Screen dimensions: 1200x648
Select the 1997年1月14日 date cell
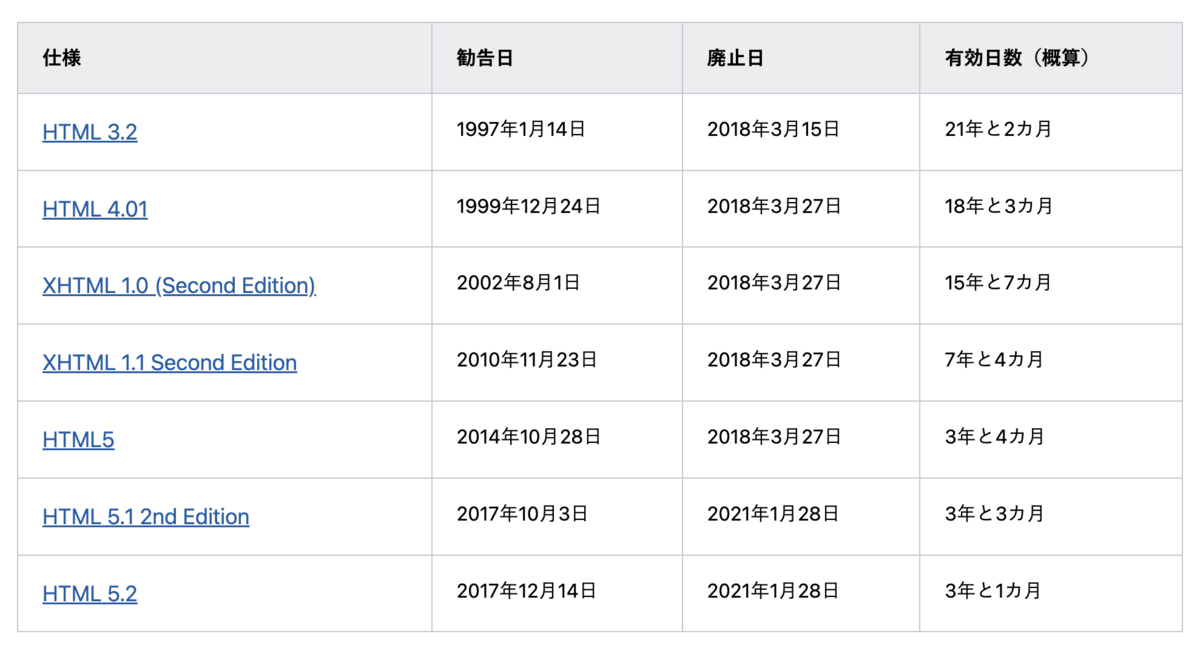[x=521, y=129]
